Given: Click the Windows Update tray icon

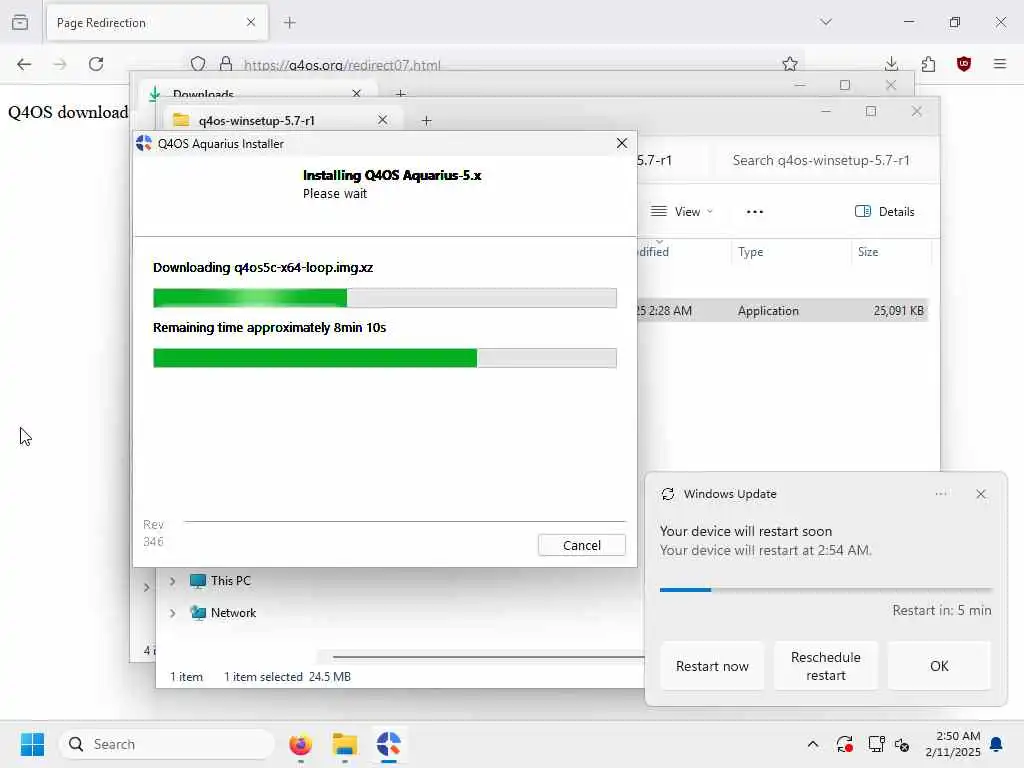Looking at the screenshot, I should pyautogui.click(x=844, y=744).
